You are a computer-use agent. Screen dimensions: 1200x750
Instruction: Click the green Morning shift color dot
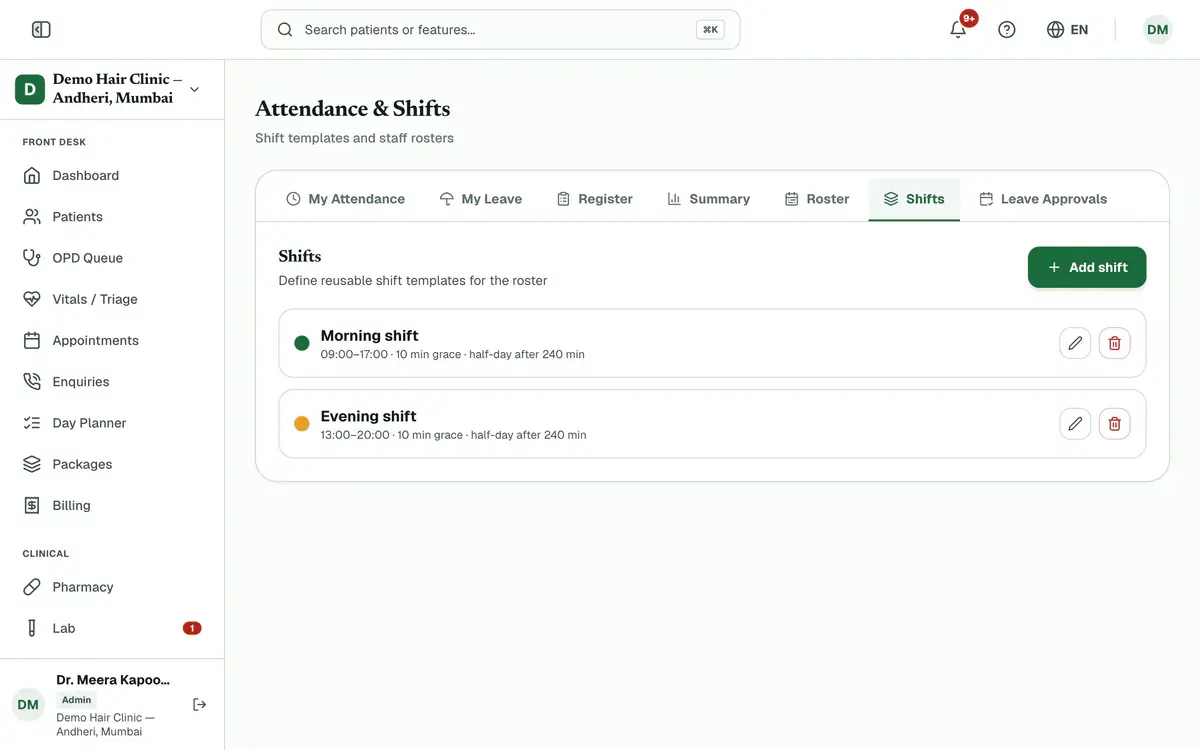[x=302, y=343]
